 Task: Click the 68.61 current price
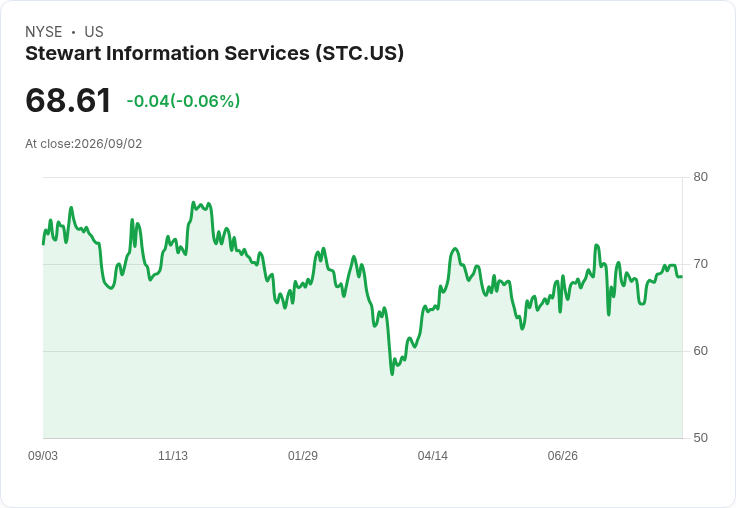68,100
